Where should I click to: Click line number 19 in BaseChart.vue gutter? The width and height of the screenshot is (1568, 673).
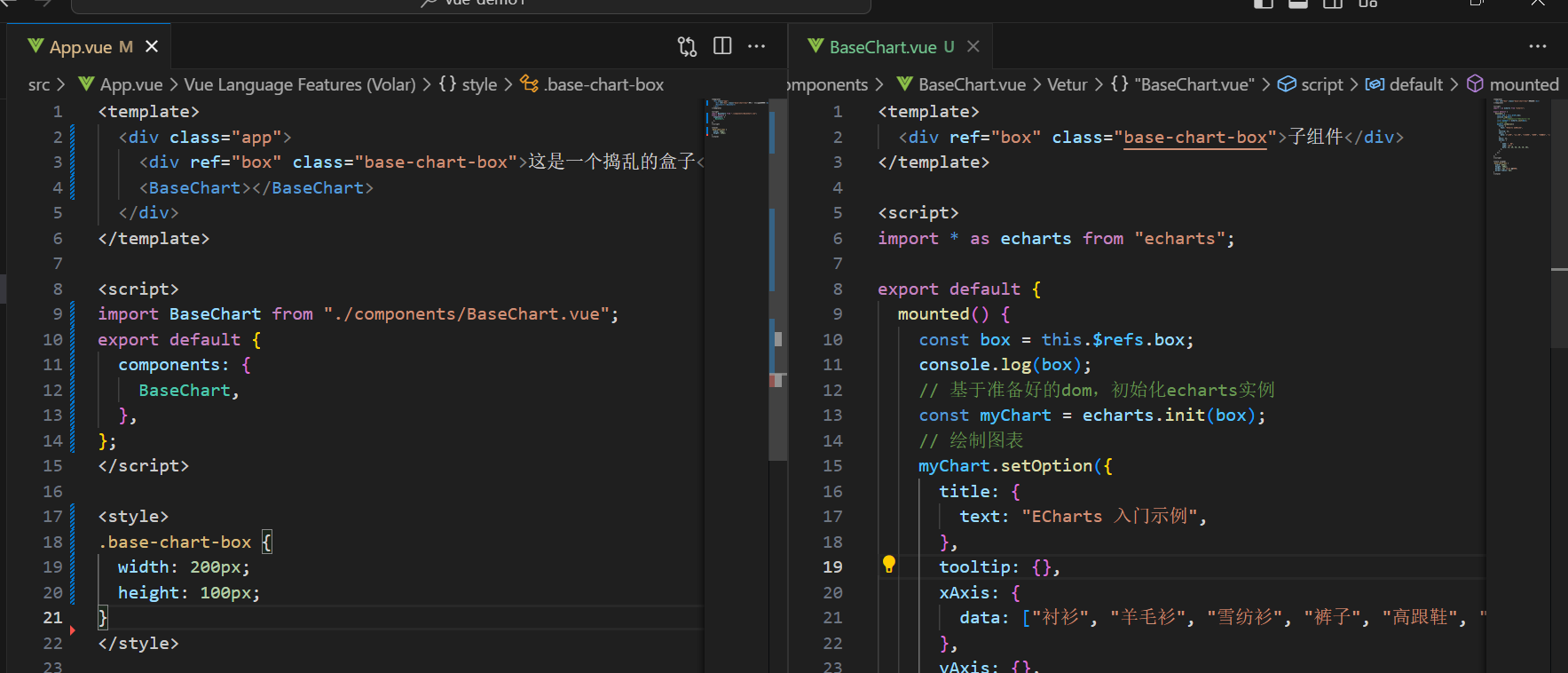832,567
